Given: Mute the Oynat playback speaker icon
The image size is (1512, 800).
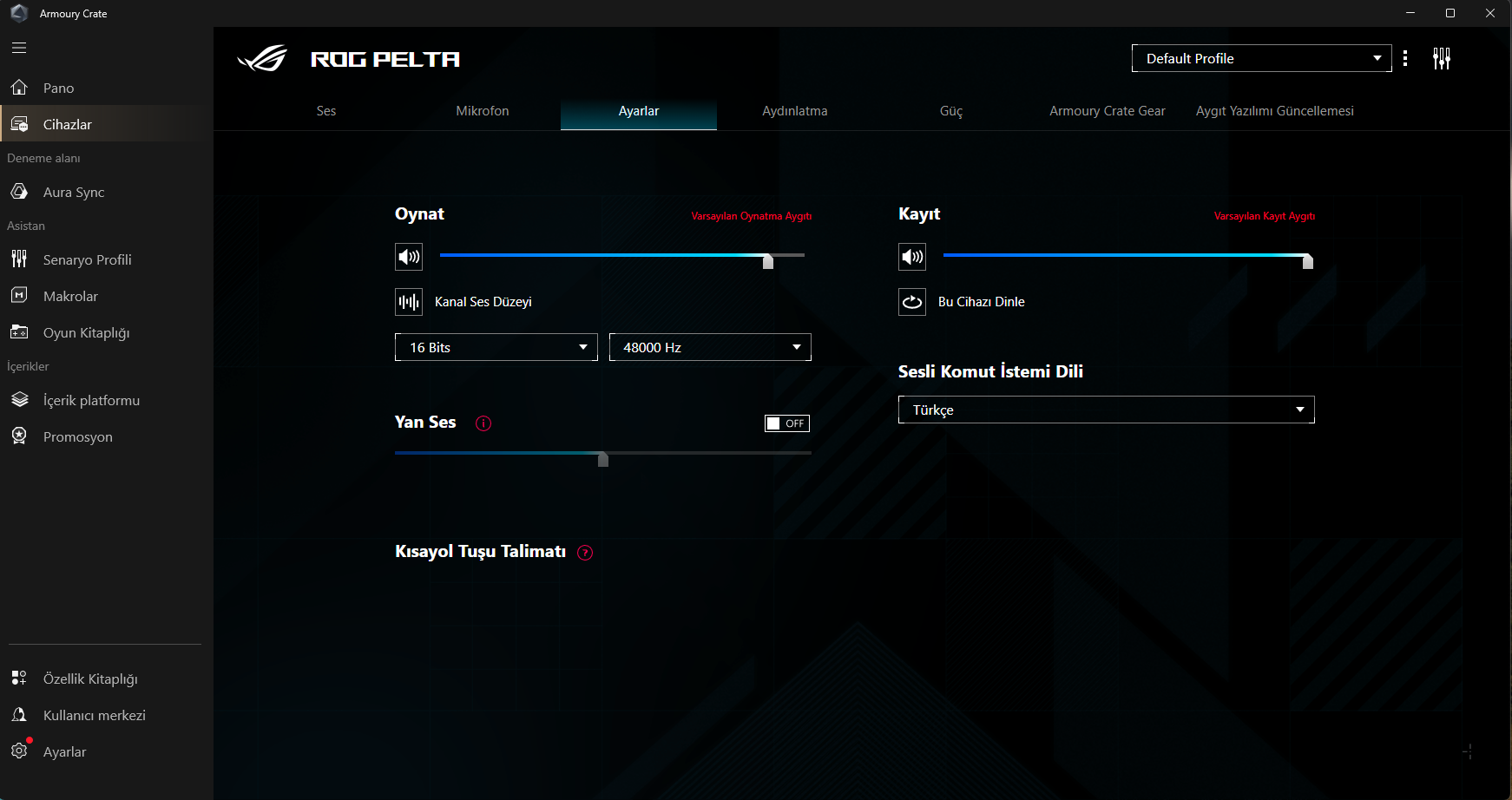Looking at the screenshot, I should coord(409,257).
